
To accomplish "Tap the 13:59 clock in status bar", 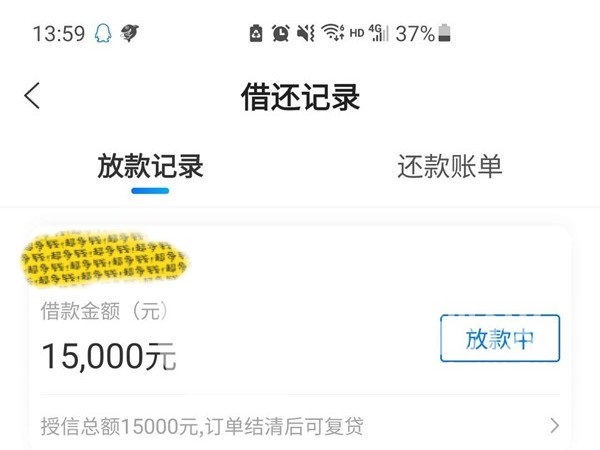I will [59, 34].
